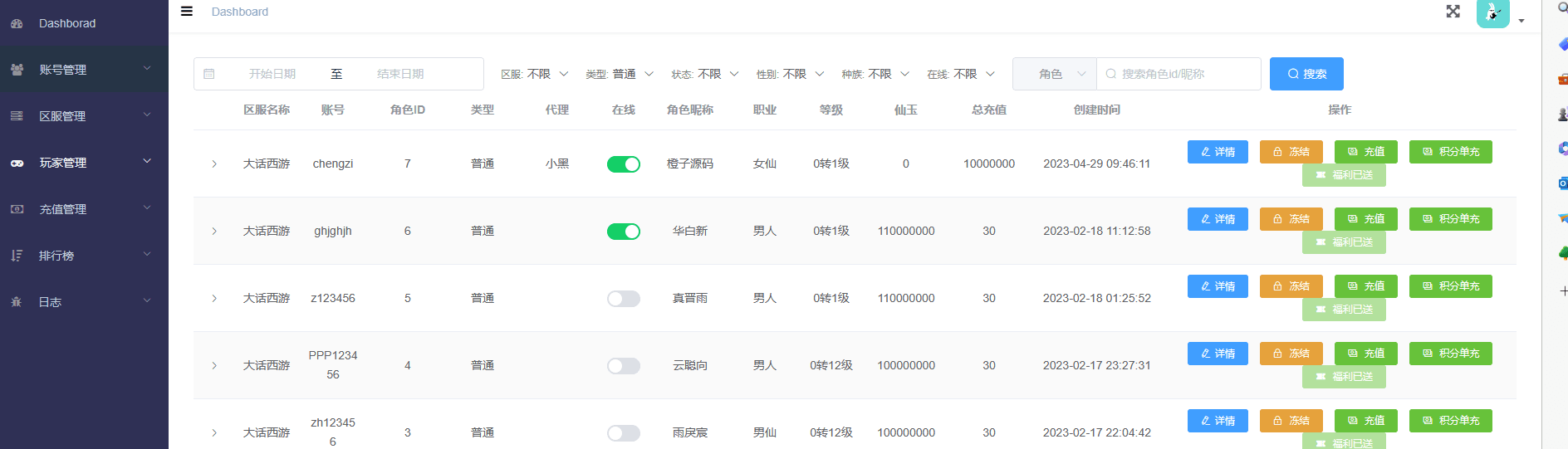
Task: Open 详情 for ghjghjh
Action: coord(1218,219)
